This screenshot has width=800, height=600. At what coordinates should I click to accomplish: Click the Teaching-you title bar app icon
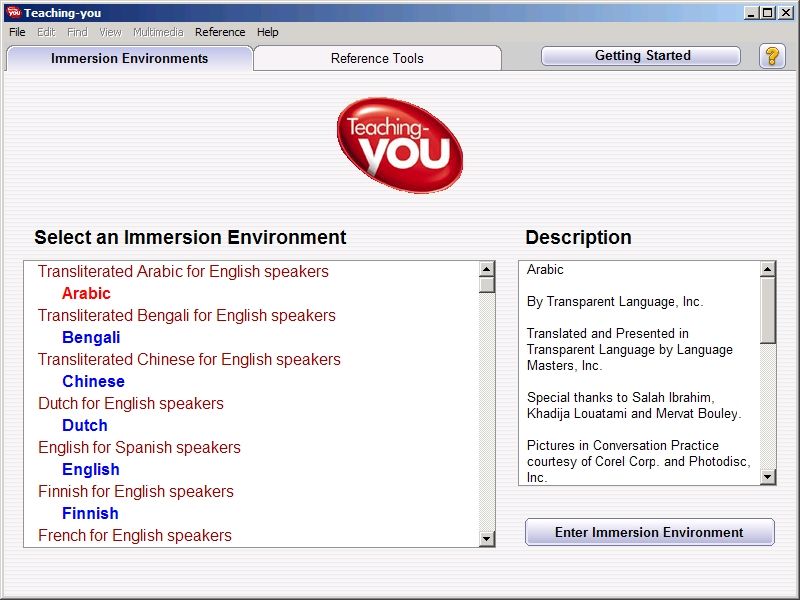click(14, 12)
